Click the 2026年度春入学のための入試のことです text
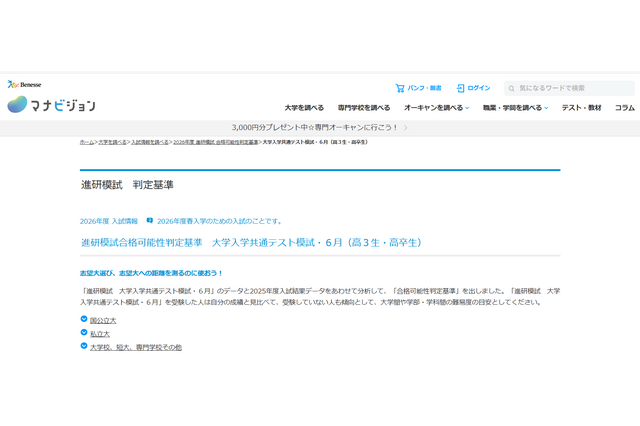This screenshot has height=426, width=640. tap(220, 221)
